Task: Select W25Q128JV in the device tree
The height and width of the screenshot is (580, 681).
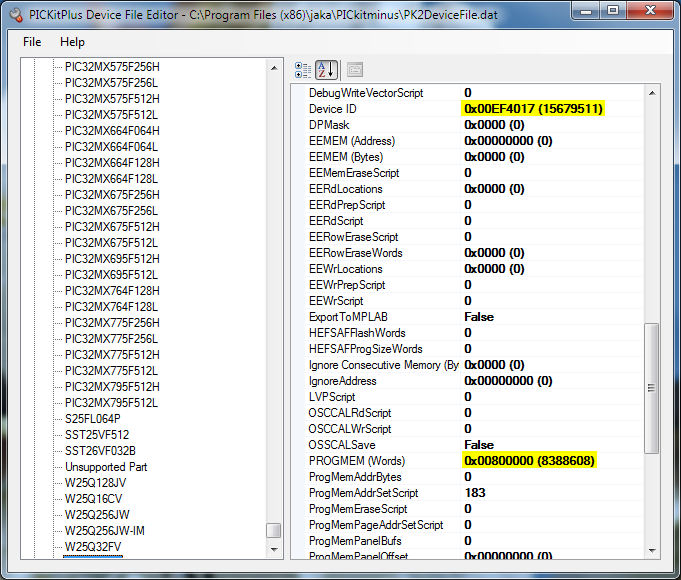Action: point(96,483)
